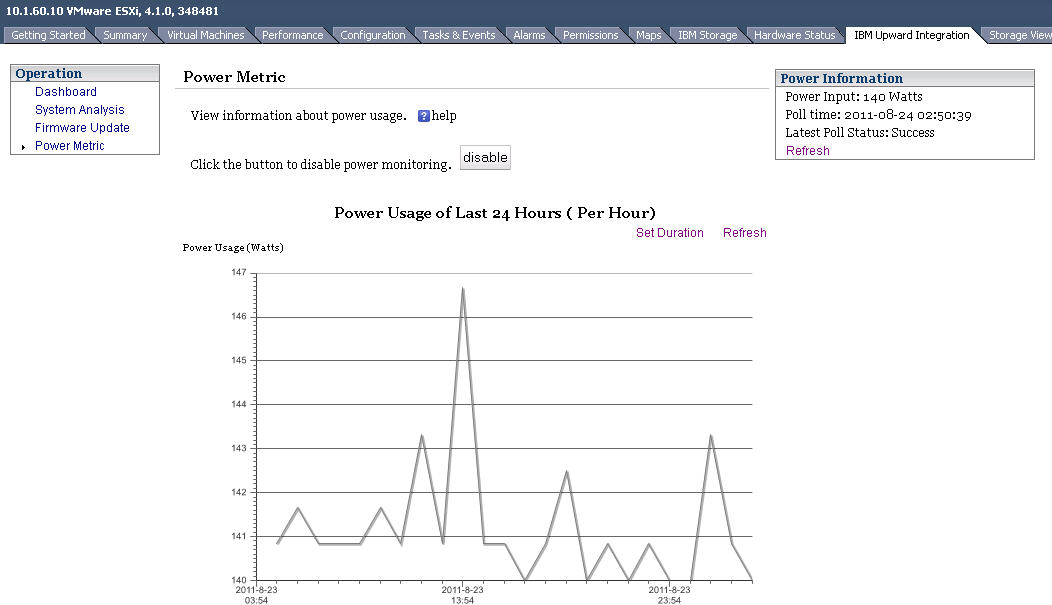1052x605 pixels.
Task: Select the IBM Storage tab
Action: pyautogui.click(x=707, y=35)
